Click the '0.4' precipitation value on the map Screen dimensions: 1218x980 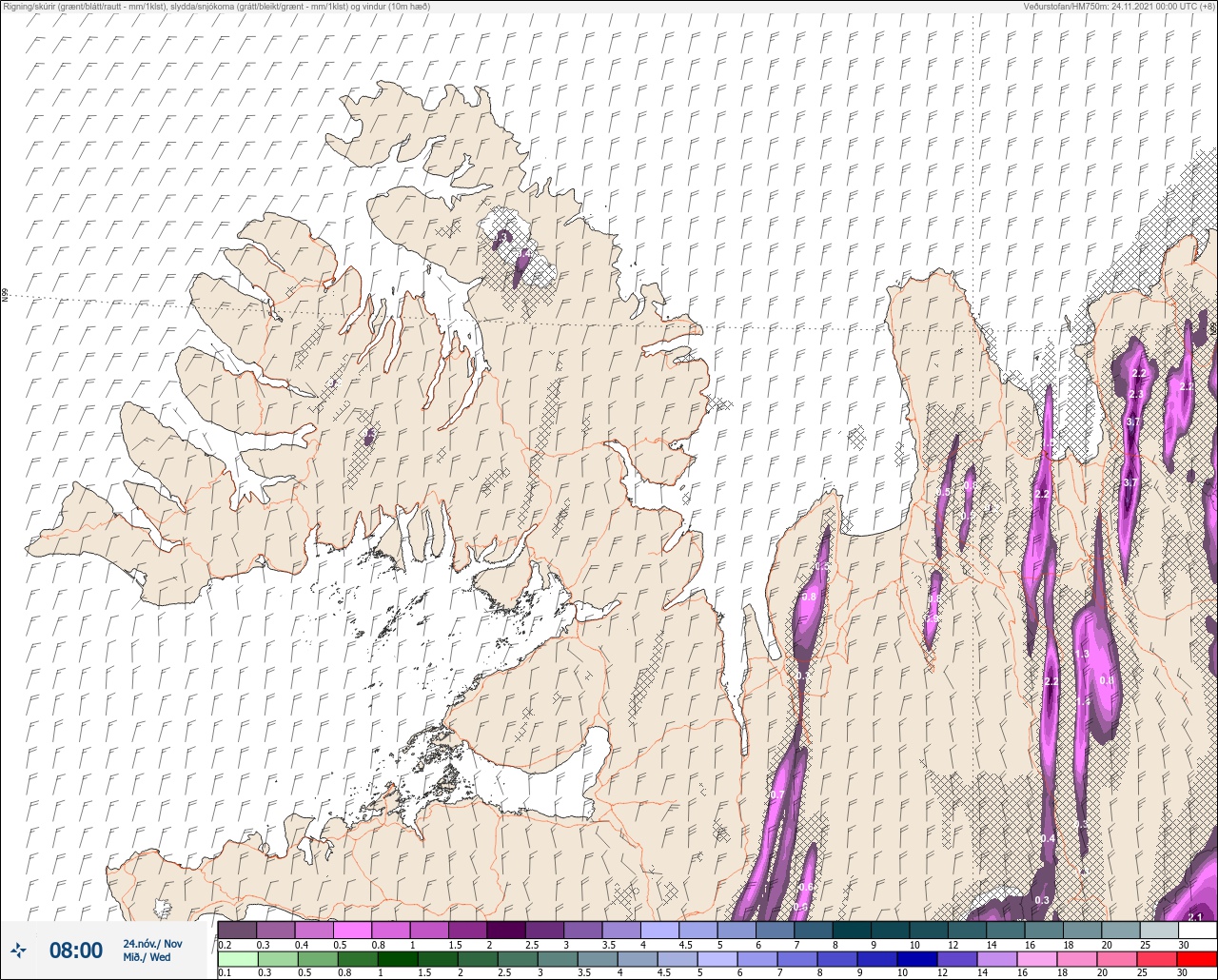pyautogui.click(x=1048, y=838)
